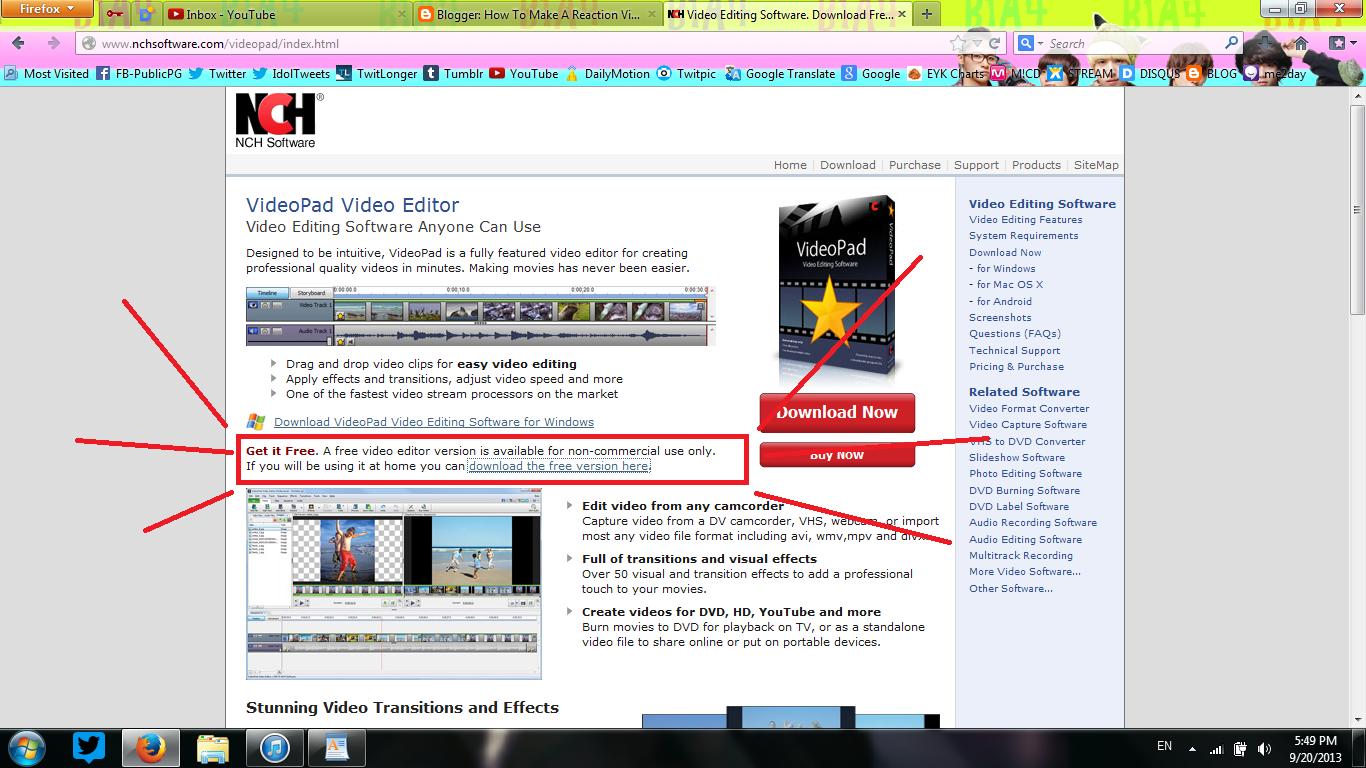
Task: Open Video Format Converter link
Action: (x=1029, y=409)
